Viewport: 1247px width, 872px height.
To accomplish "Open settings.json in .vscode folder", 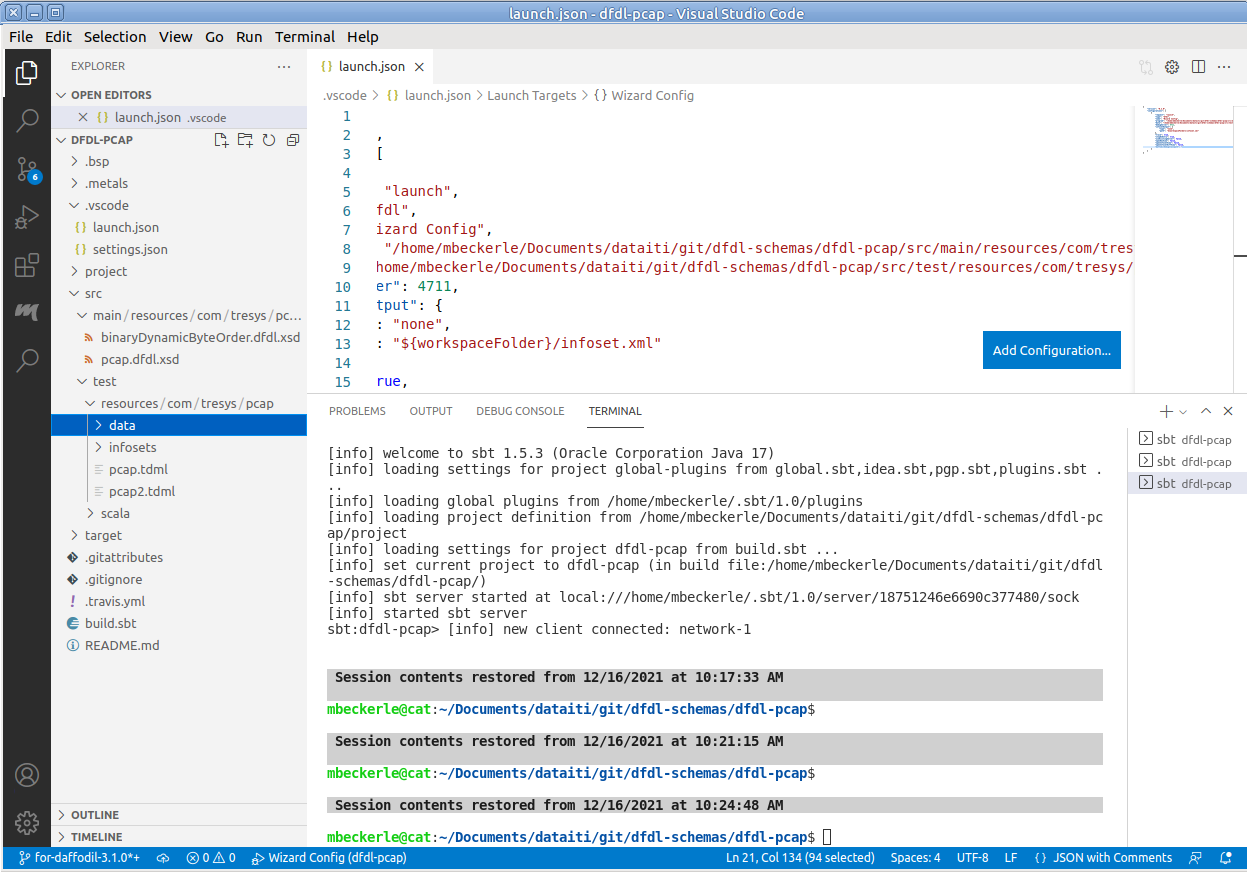I will coord(179,249).
